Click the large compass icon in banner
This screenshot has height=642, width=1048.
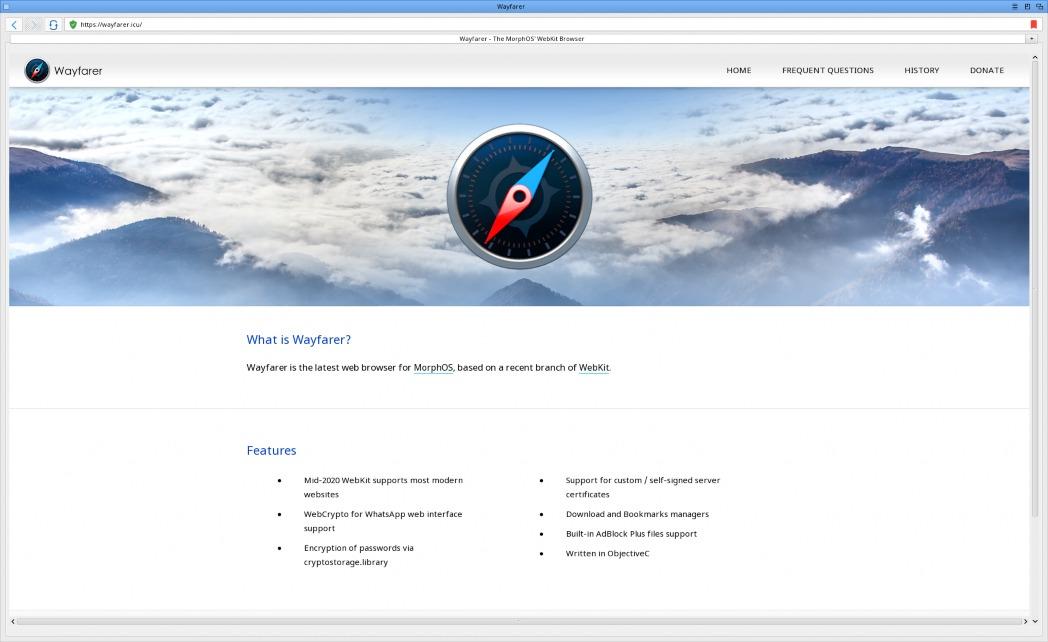coord(519,196)
